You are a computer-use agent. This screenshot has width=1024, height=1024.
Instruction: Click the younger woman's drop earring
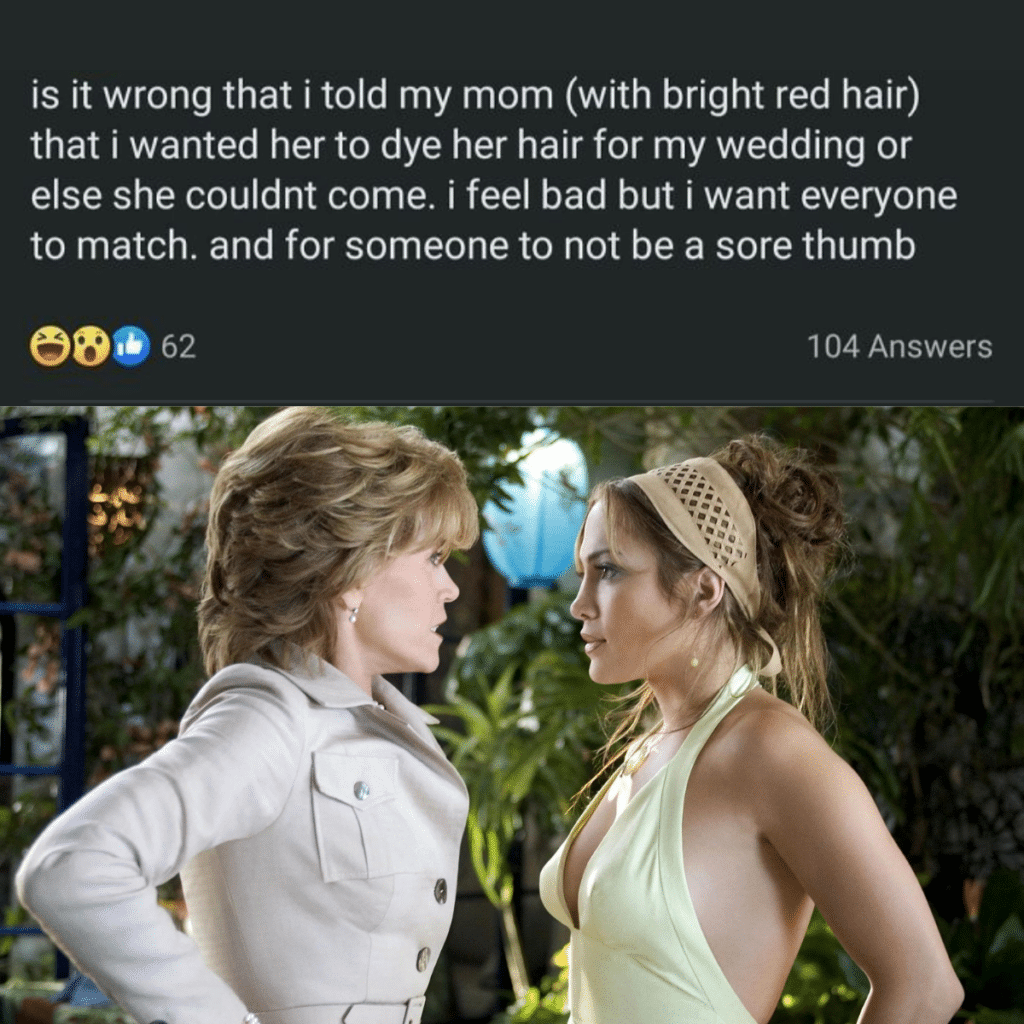pos(694,660)
